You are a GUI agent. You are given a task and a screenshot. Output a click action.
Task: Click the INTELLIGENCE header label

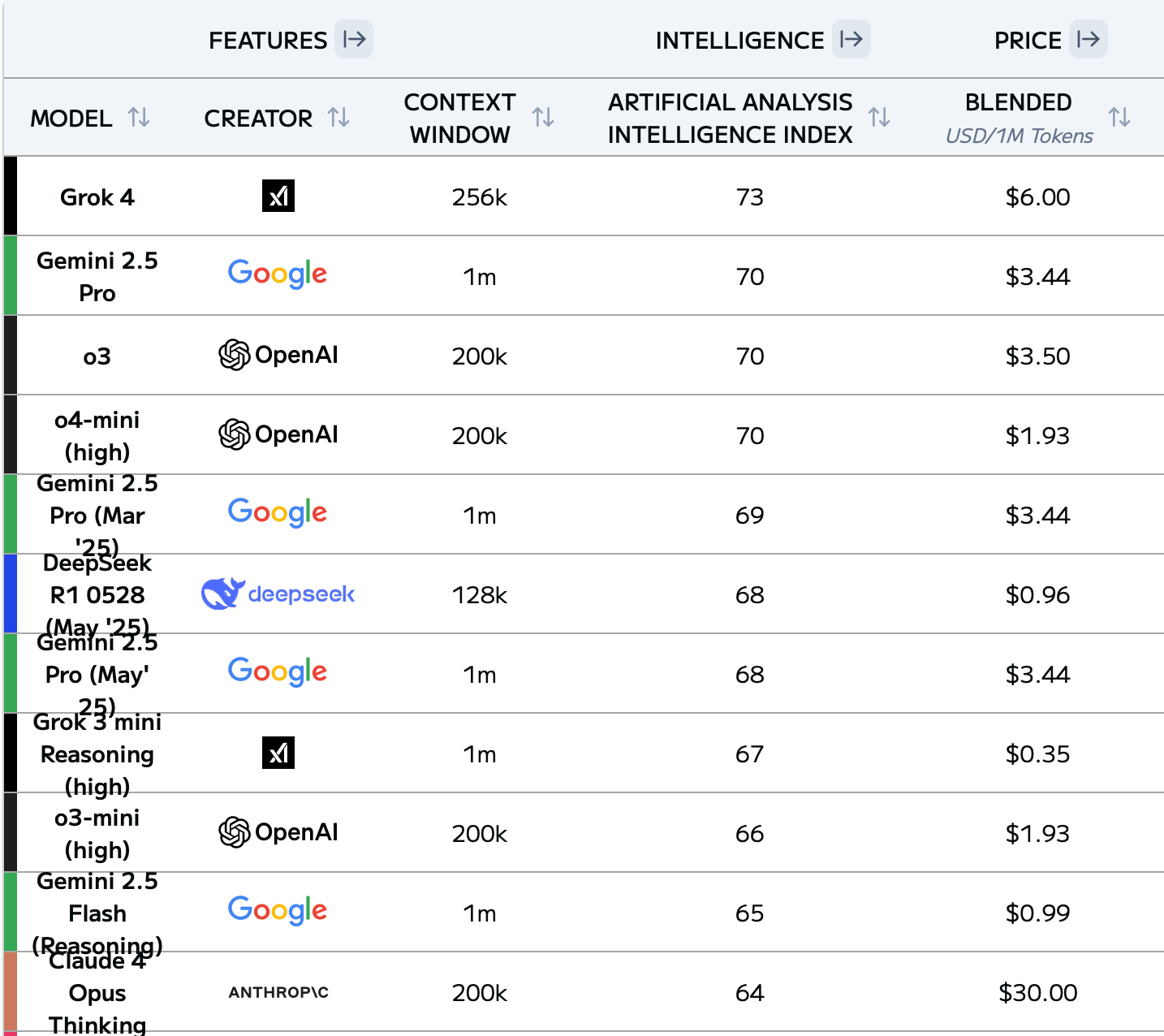click(739, 41)
